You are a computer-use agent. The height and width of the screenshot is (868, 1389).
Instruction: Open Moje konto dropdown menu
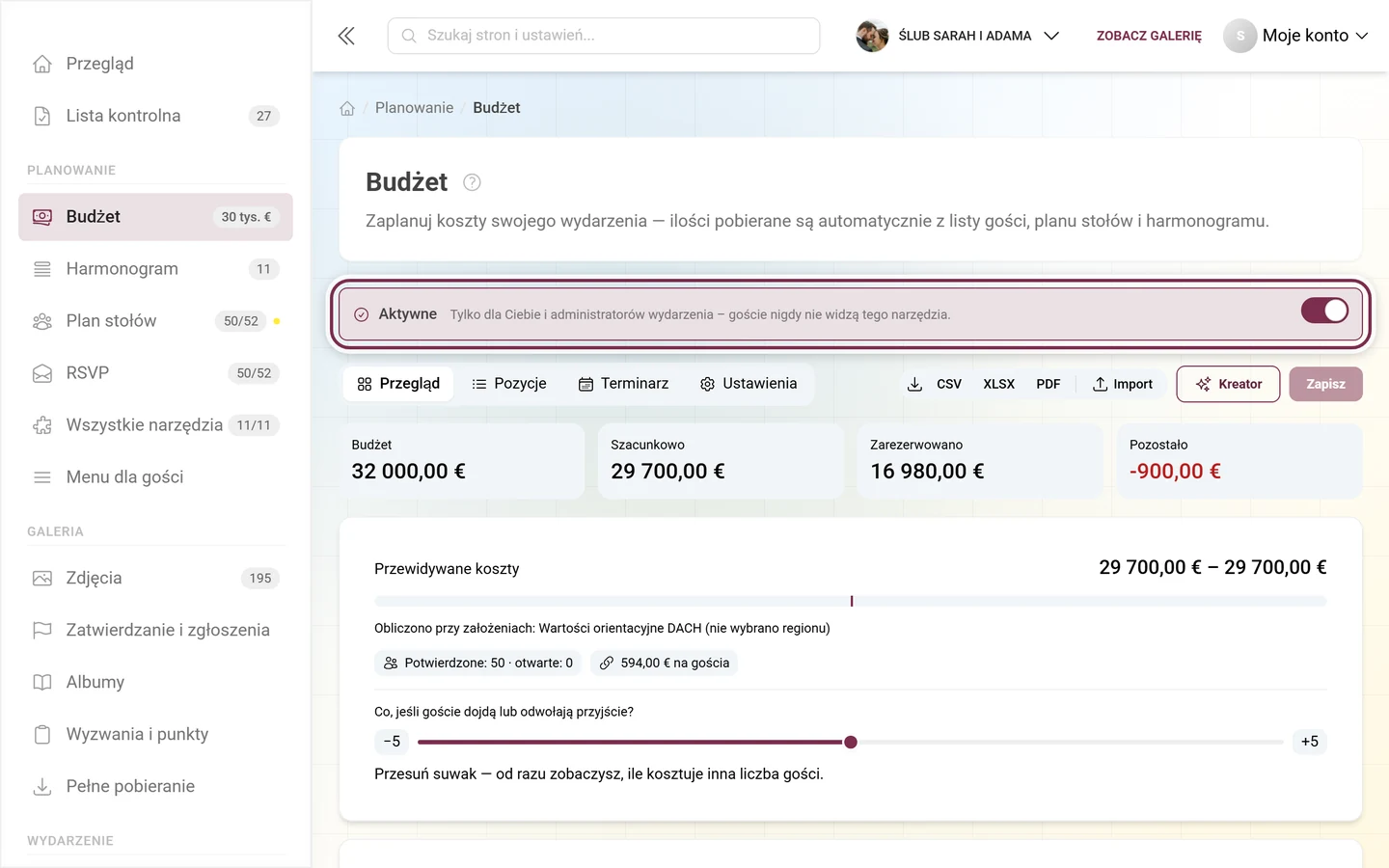pyautogui.click(x=1296, y=36)
